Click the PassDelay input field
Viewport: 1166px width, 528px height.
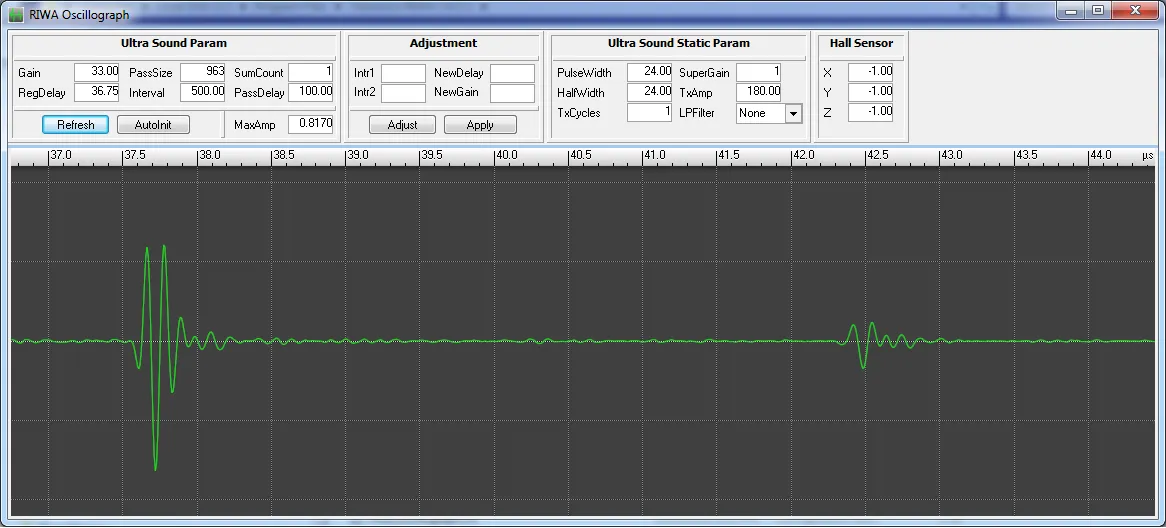(311, 92)
